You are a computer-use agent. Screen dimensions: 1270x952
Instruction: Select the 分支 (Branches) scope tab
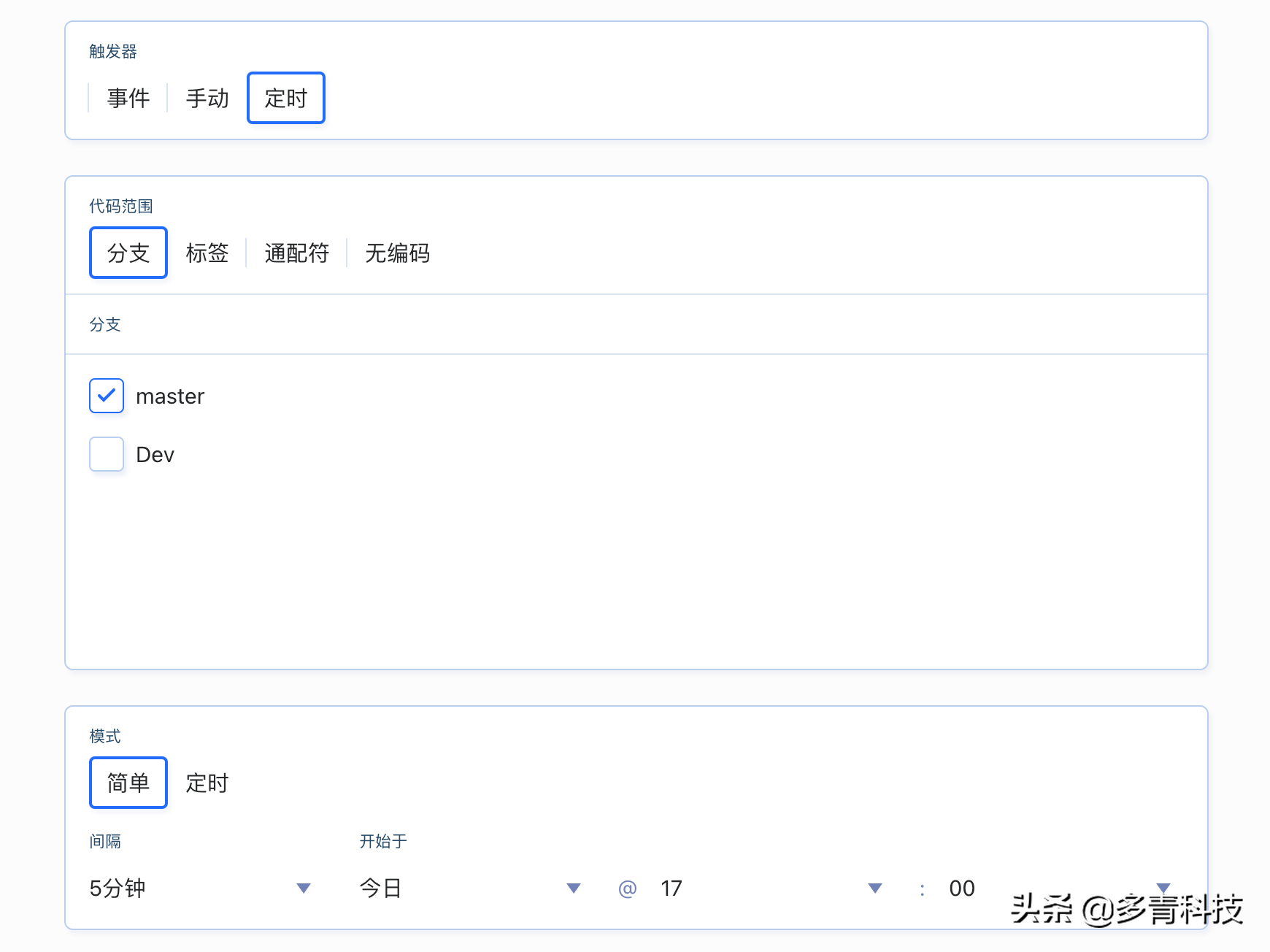pyautogui.click(x=128, y=253)
